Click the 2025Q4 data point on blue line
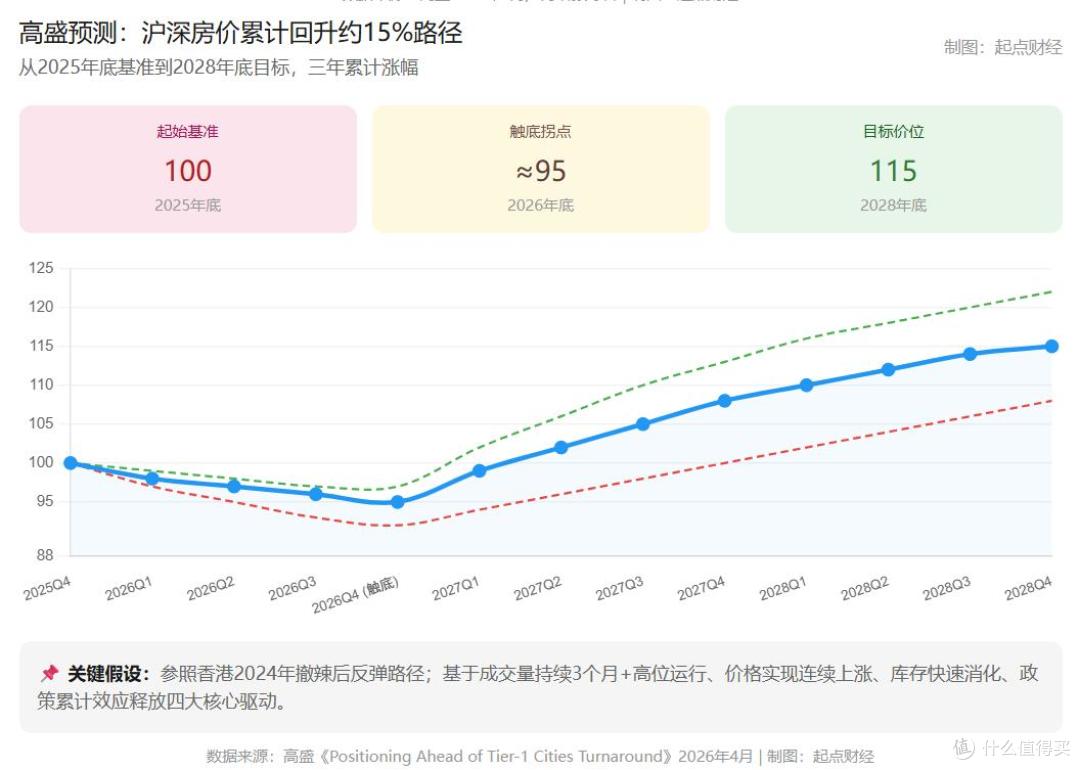This screenshot has height=770, width=1080. [x=70, y=463]
